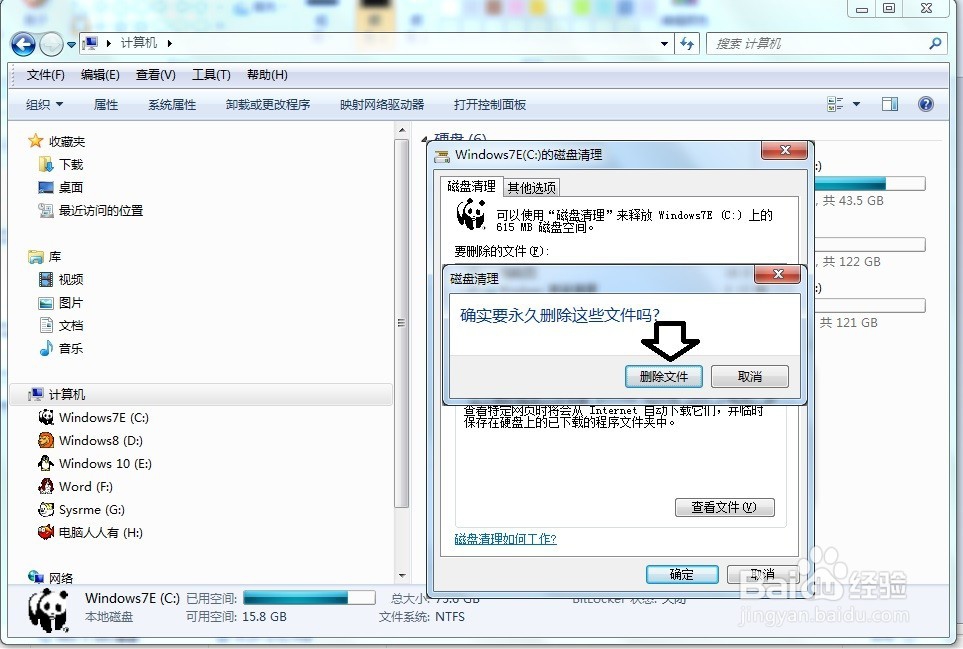Image resolution: width=963 pixels, height=649 pixels.
Task: Select drive Windows 10 (E:)
Action: pyautogui.click(x=95, y=464)
